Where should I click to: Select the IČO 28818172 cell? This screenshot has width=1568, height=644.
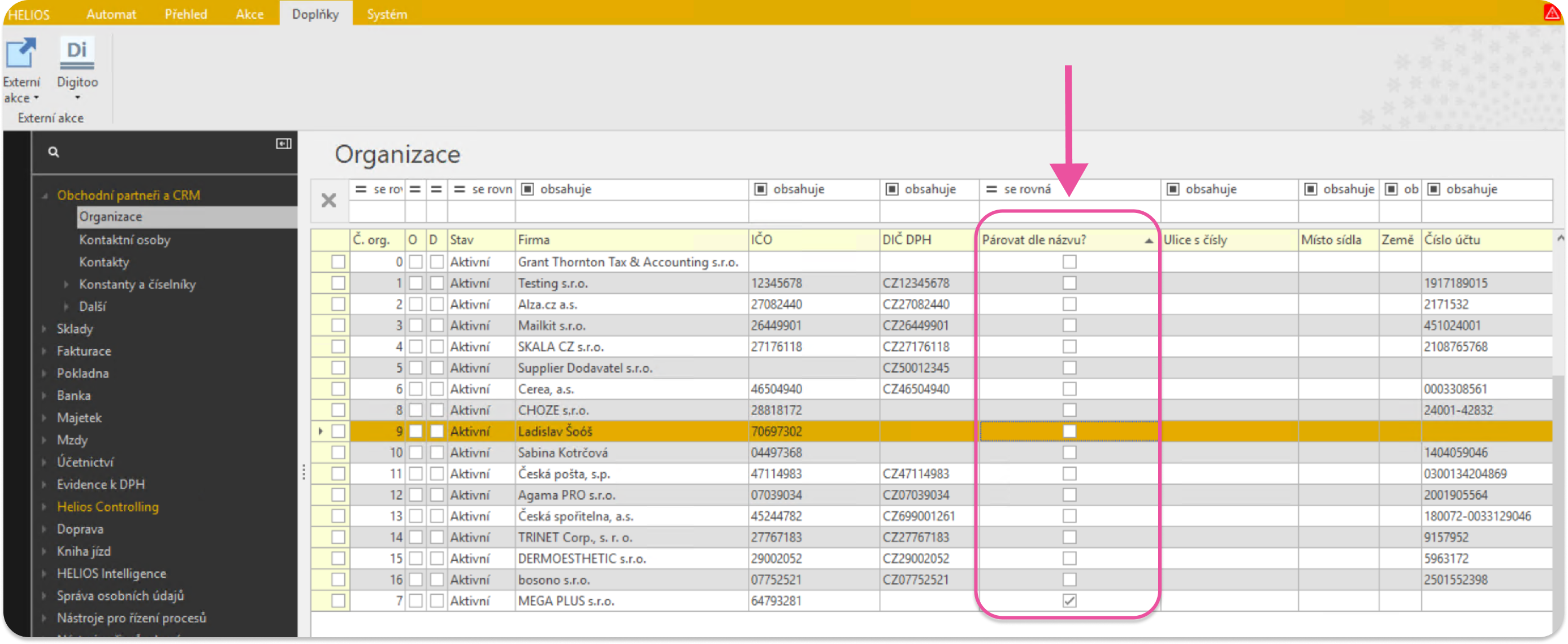tap(813, 411)
